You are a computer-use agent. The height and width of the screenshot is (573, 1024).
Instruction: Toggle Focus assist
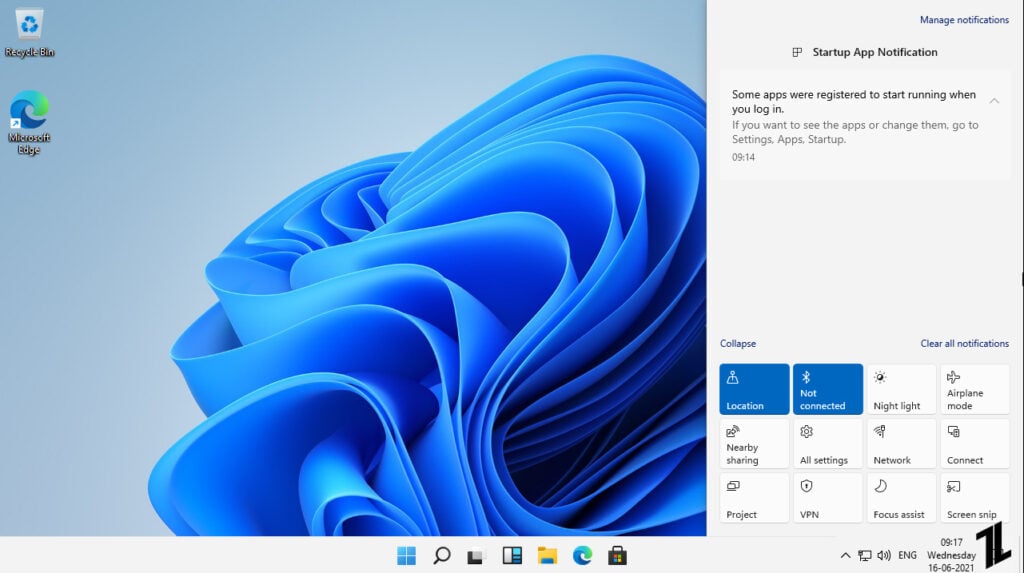point(901,498)
